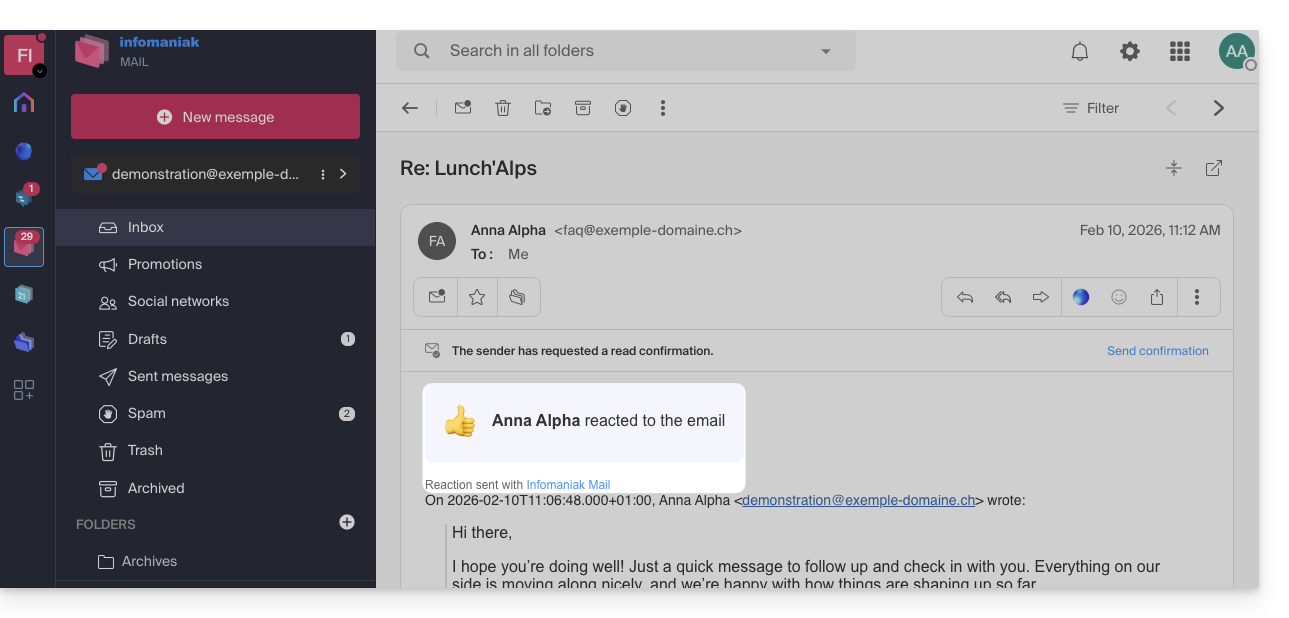Forward this email with arrow icon
The image size is (1289, 618).
[1041, 297]
